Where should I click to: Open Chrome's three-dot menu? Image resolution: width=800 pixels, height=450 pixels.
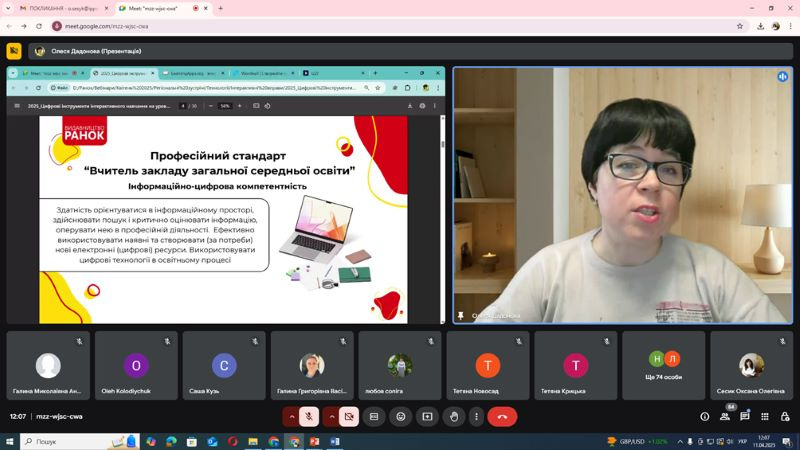[x=791, y=26]
